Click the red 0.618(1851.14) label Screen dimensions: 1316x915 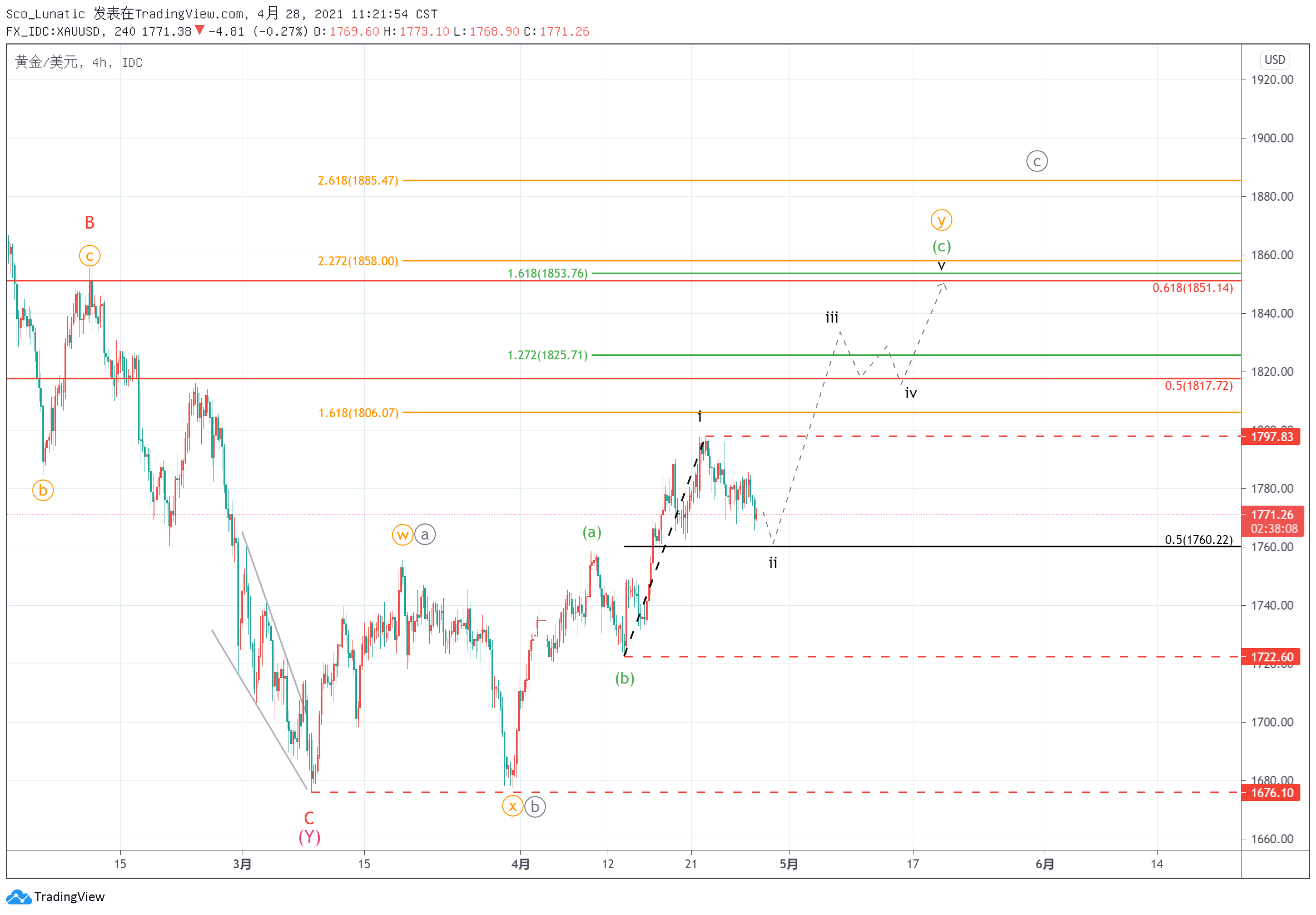tap(1193, 288)
